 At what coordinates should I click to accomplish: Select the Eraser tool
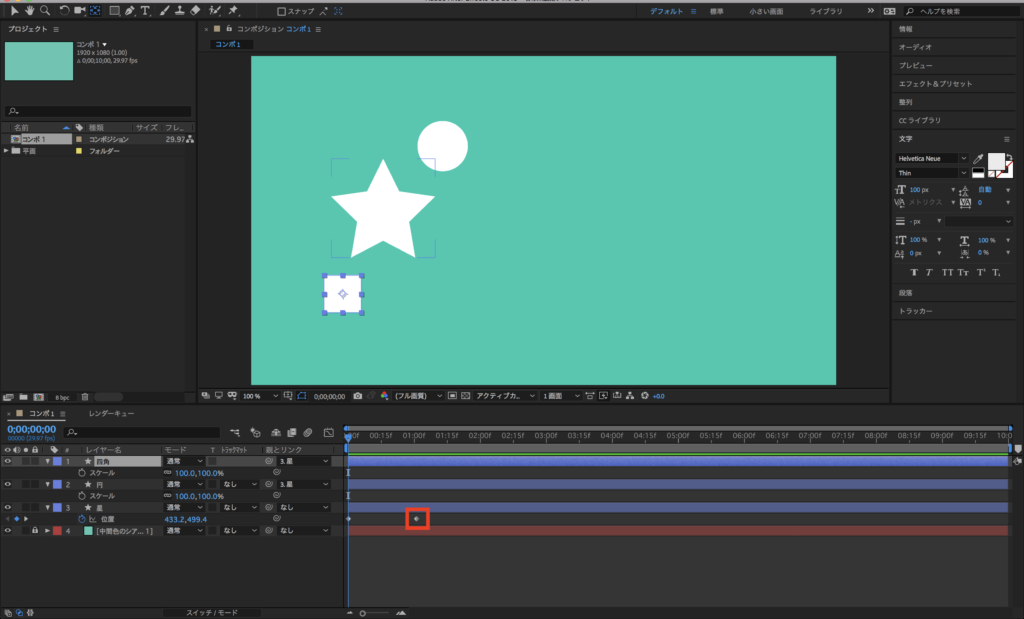click(x=195, y=11)
